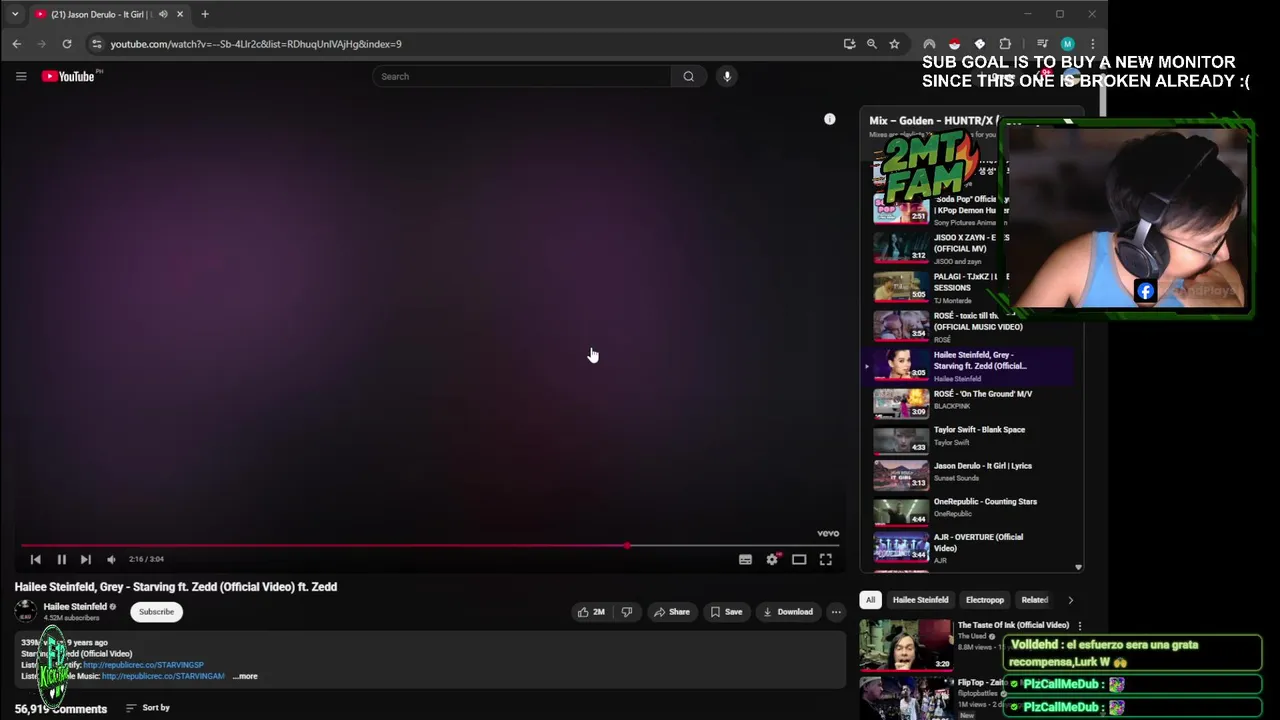Click the address bar URL
1280x720 pixels.
click(256, 44)
